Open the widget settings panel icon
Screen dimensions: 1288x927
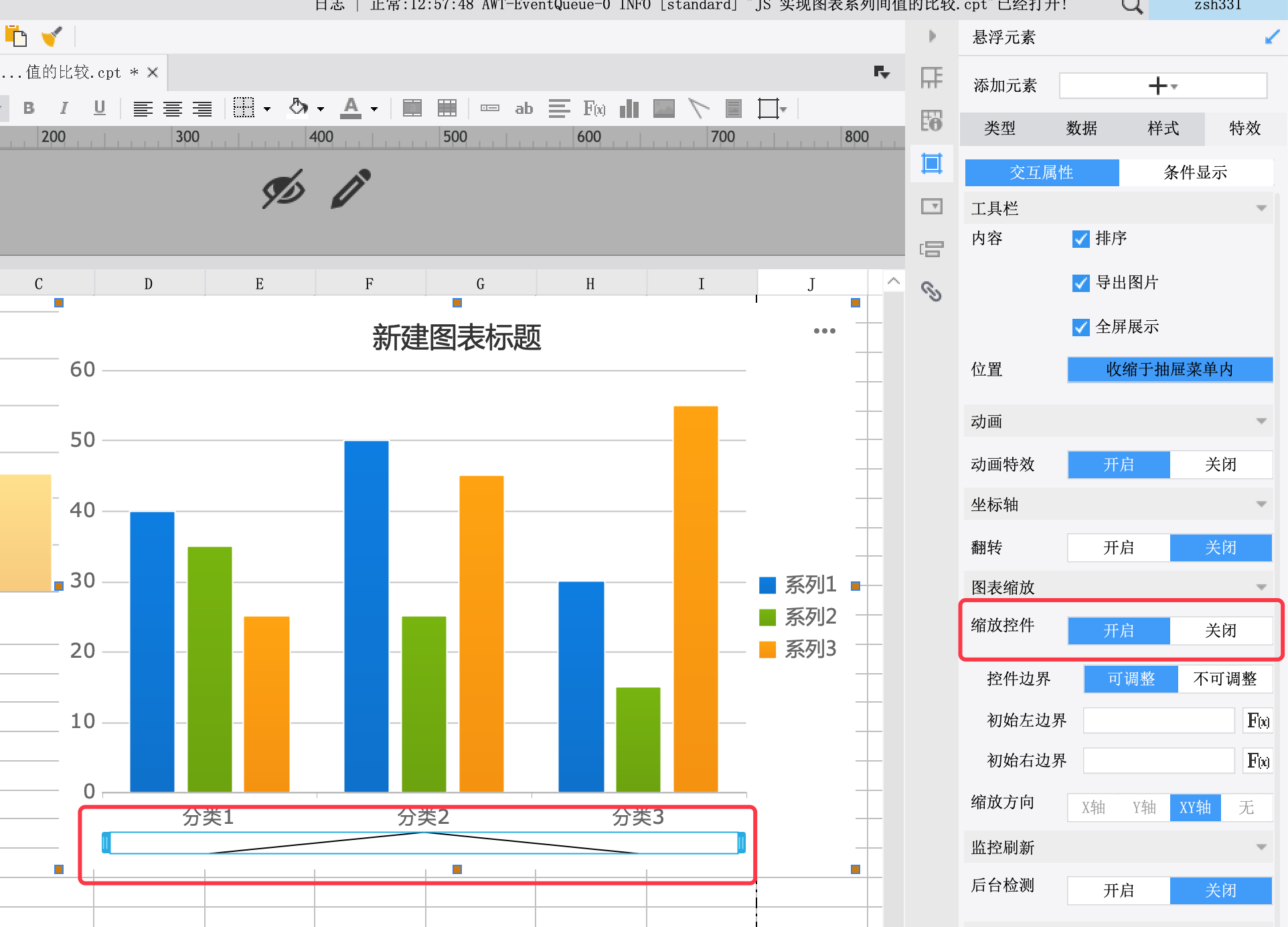click(x=932, y=206)
